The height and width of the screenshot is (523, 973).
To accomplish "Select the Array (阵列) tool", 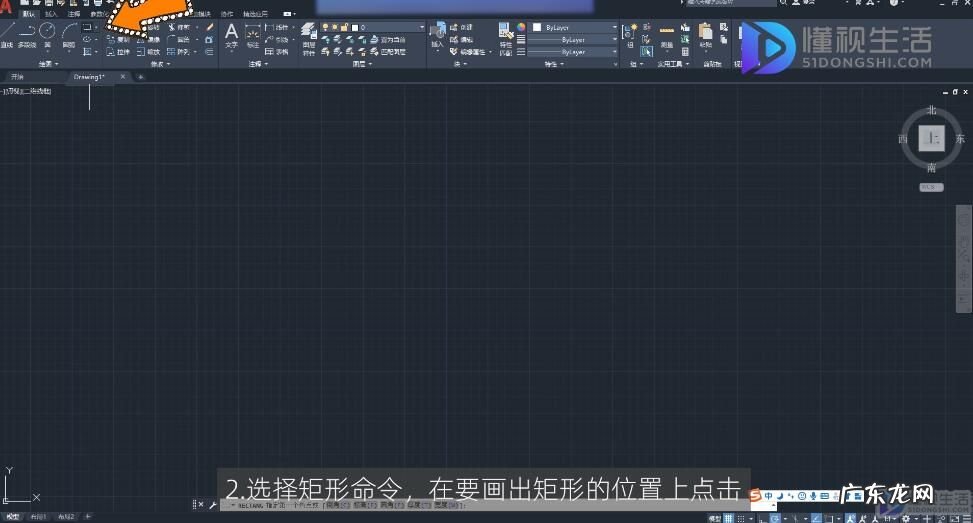I will 180,51.
